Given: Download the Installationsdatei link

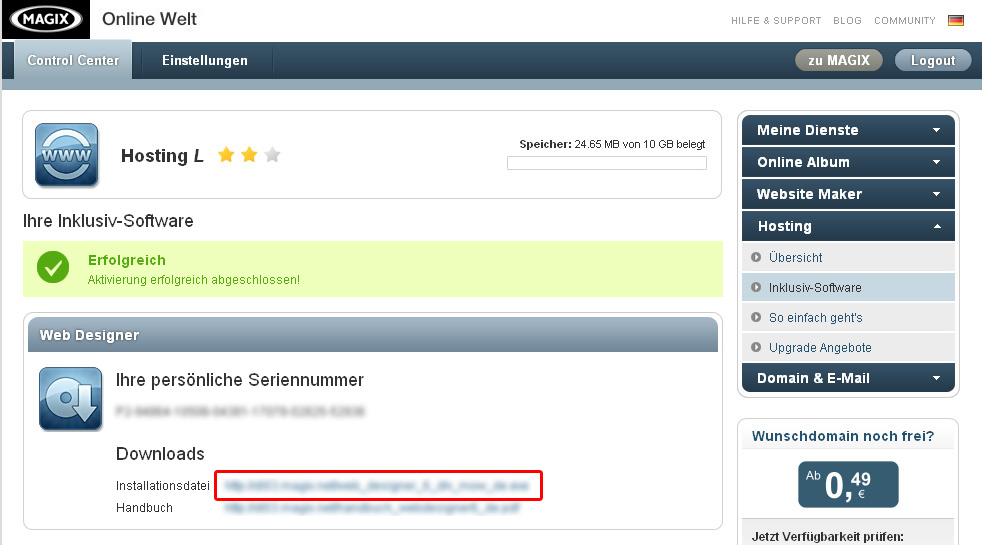Looking at the screenshot, I should [x=377, y=485].
